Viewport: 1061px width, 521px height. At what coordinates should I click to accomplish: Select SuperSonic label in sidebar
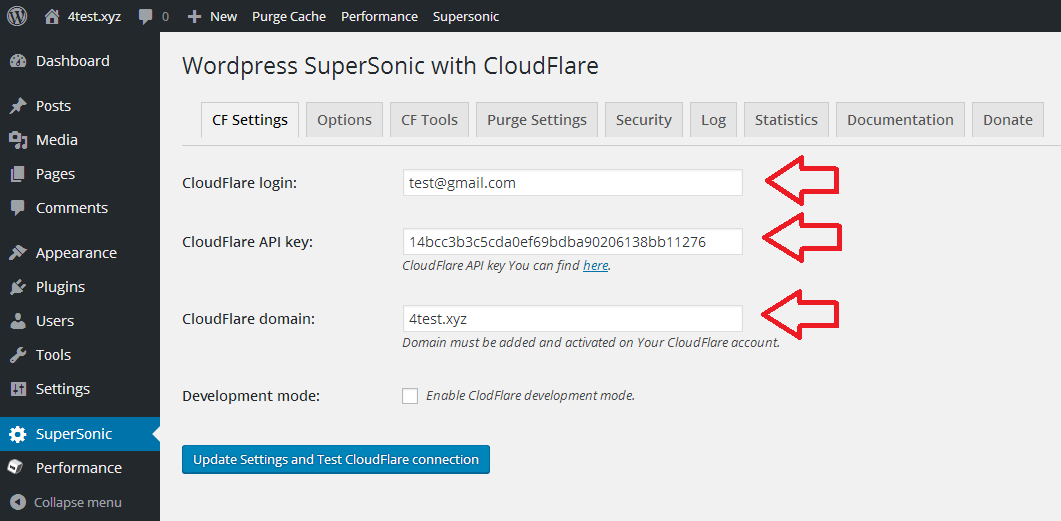coord(74,434)
